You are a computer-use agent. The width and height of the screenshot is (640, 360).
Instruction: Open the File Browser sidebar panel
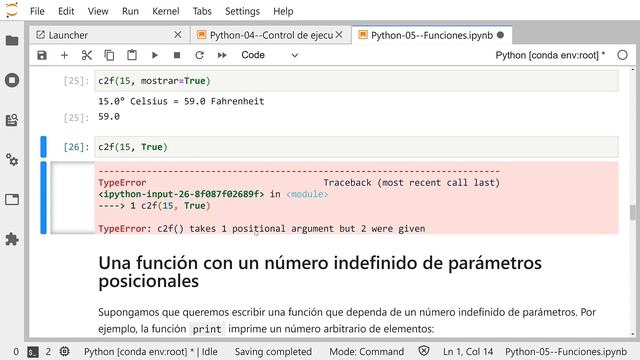(x=12, y=40)
